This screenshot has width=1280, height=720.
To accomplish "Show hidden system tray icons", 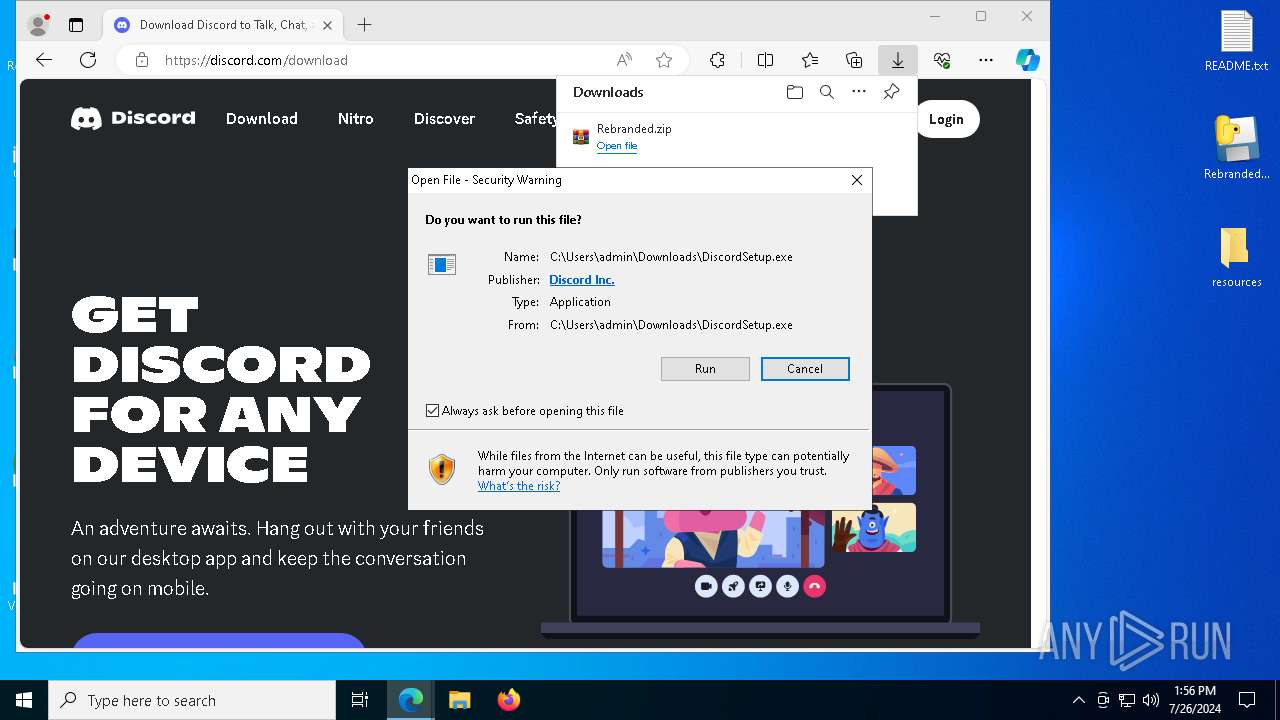I will 1078,700.
